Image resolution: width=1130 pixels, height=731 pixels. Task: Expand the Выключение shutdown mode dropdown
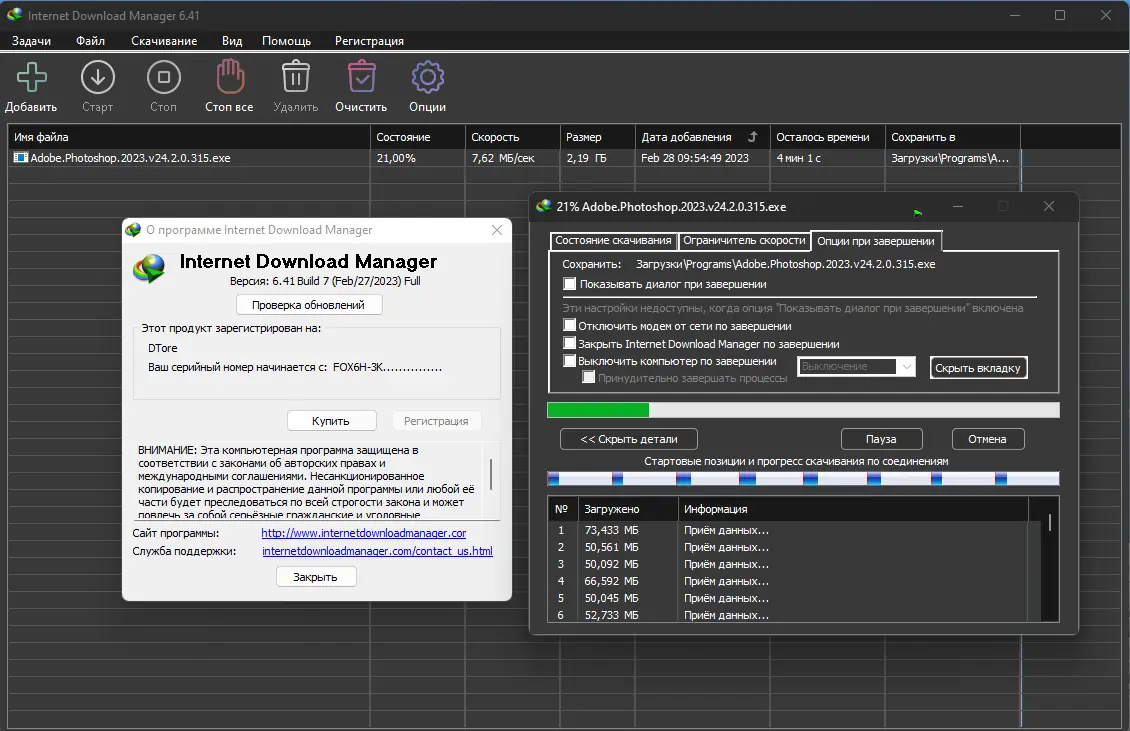pos(906,367)
